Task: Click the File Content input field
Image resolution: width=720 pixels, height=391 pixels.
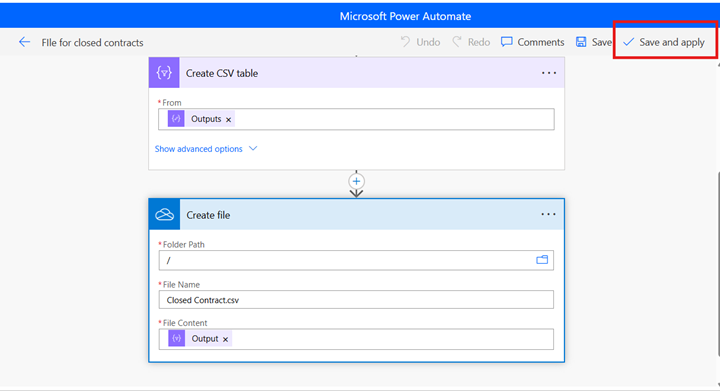Action: 356,339
